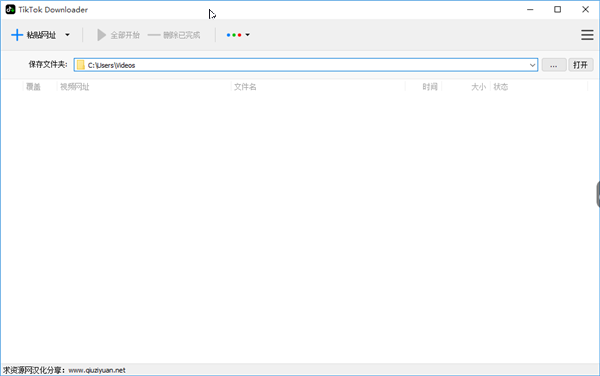Screen dimensions: 600x376
Task: Close the TikTok Downloader window
Action: pos(585,10)
